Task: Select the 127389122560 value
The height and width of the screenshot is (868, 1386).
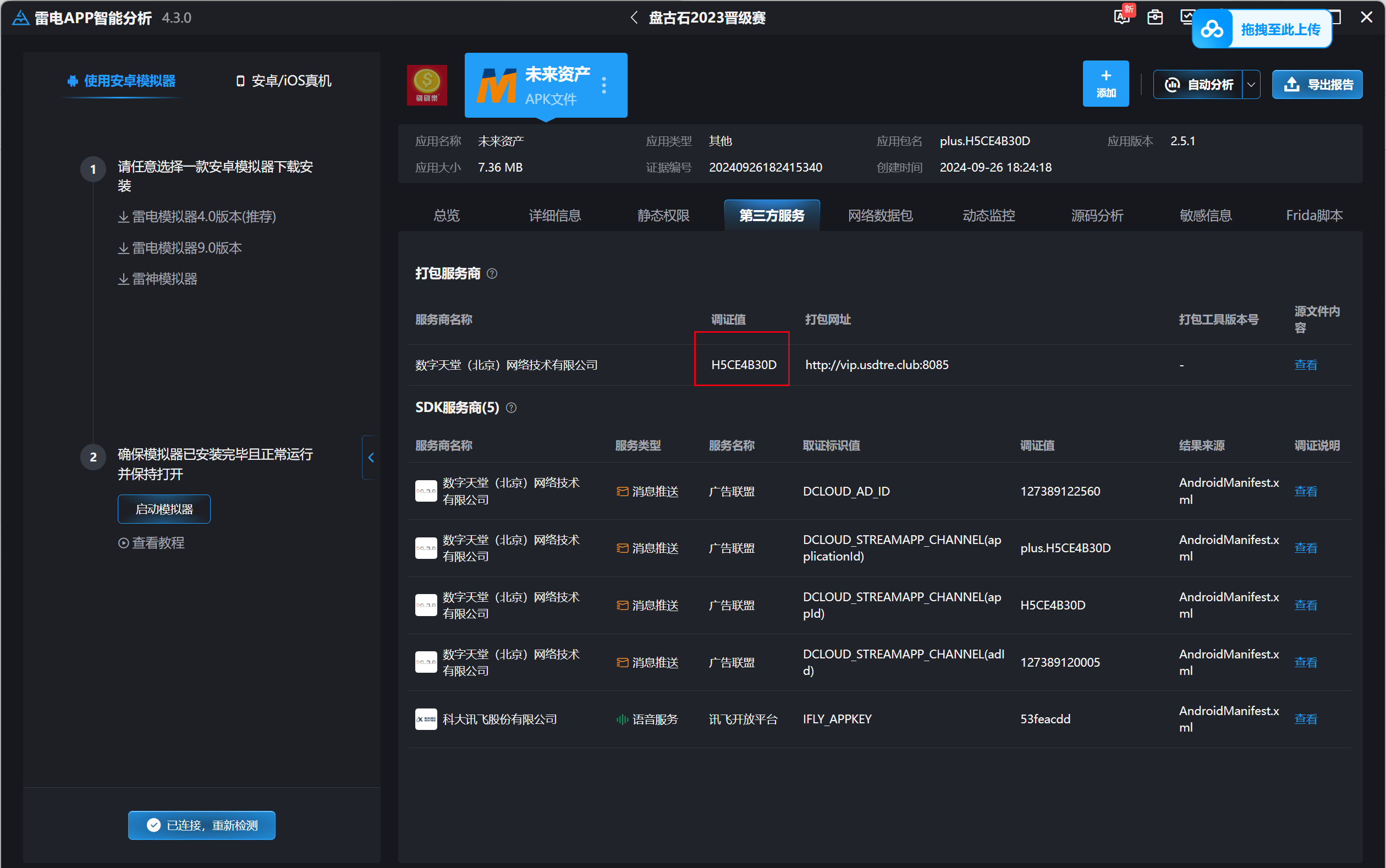Action: pos(1059,491)
